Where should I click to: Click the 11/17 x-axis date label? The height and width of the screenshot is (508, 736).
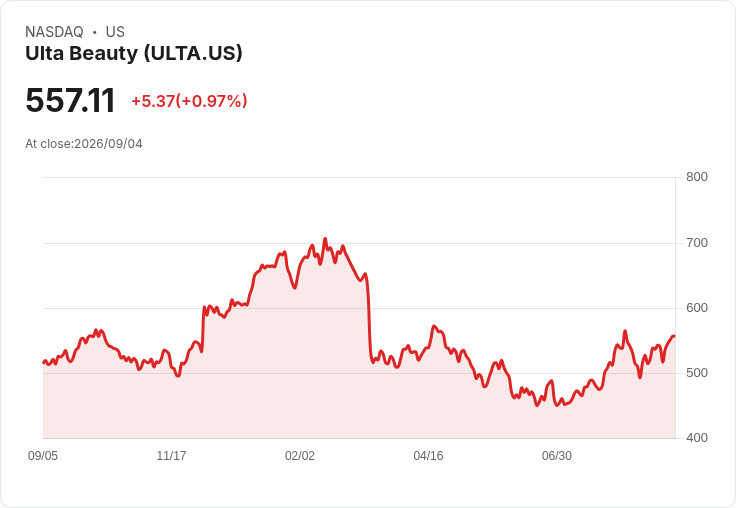(171, 455)
